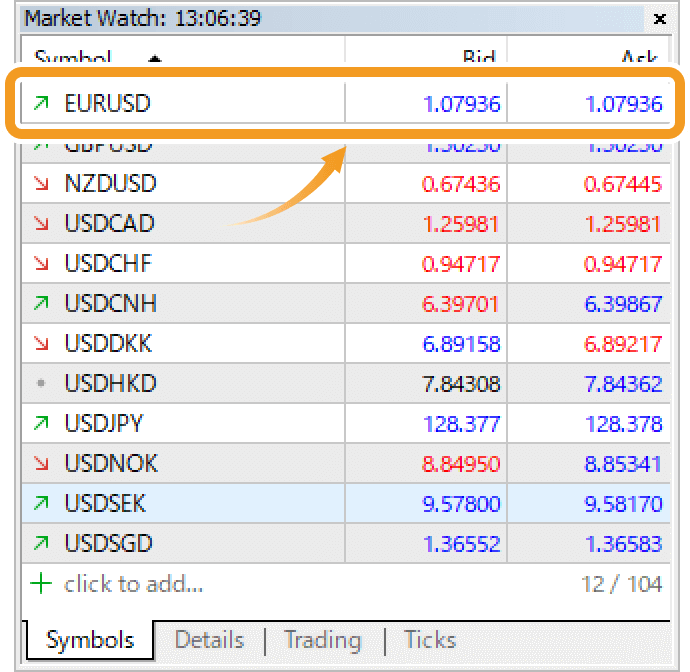Click the green plus add-symbol icon
690x672 pixels.
pos(41,584)
